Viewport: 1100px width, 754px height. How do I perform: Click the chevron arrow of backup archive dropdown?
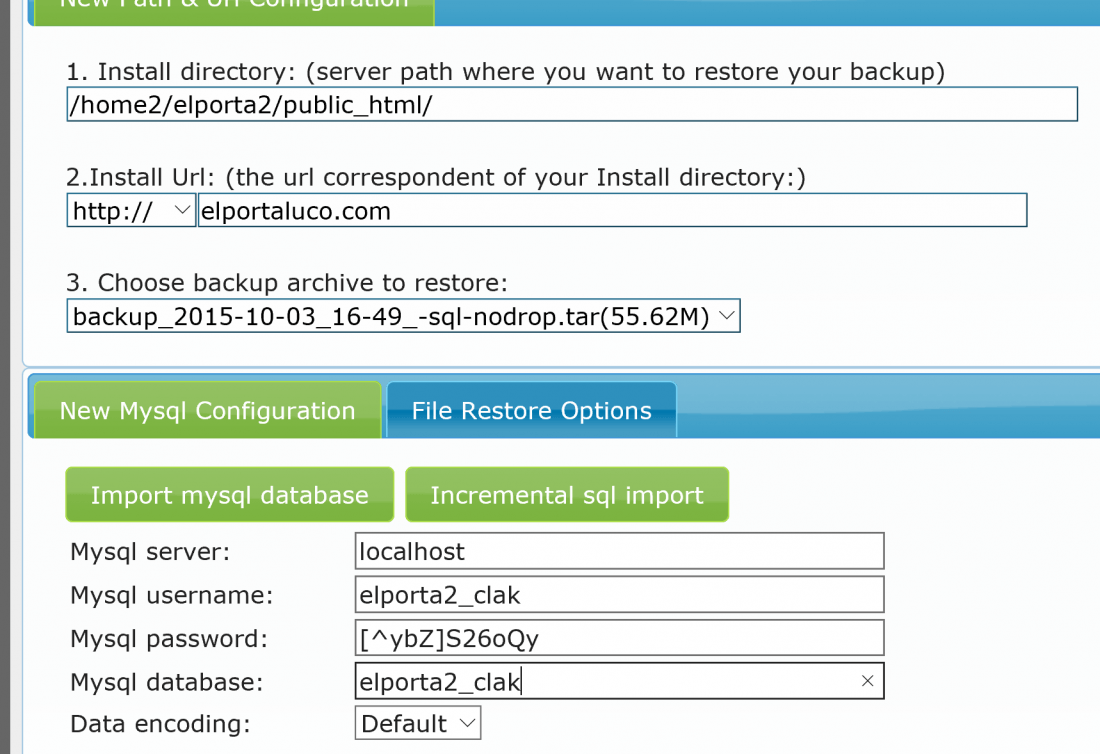click(x=727, y=316)
